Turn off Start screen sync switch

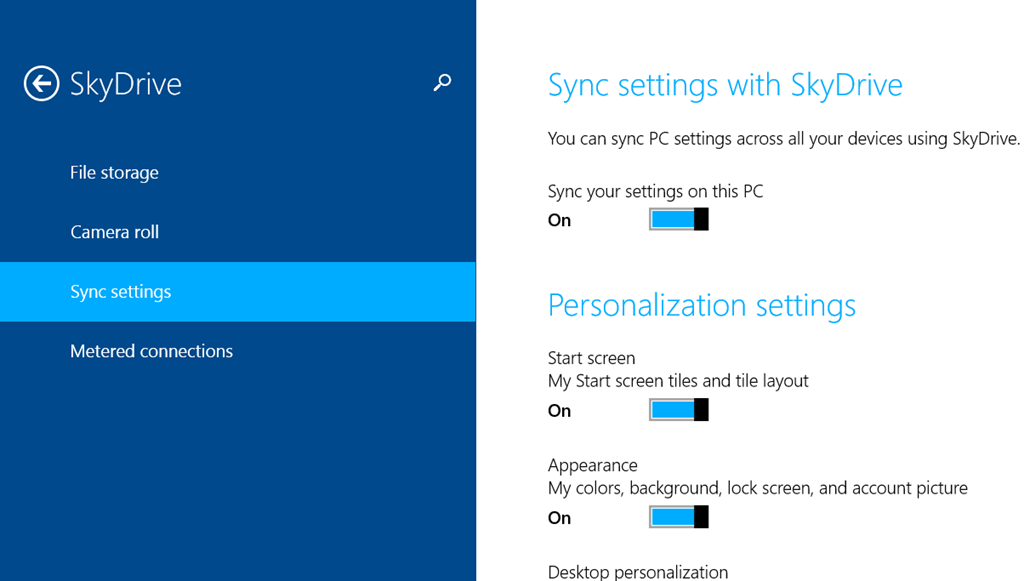coord(679,410)
